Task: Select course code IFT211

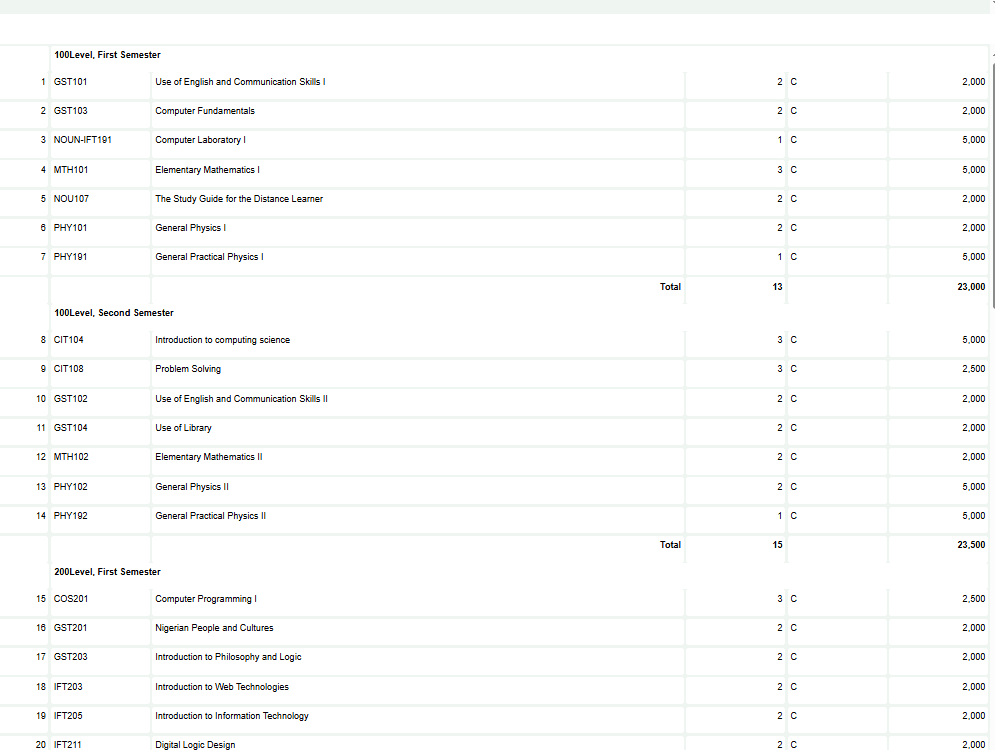Action: coord(67,745)
